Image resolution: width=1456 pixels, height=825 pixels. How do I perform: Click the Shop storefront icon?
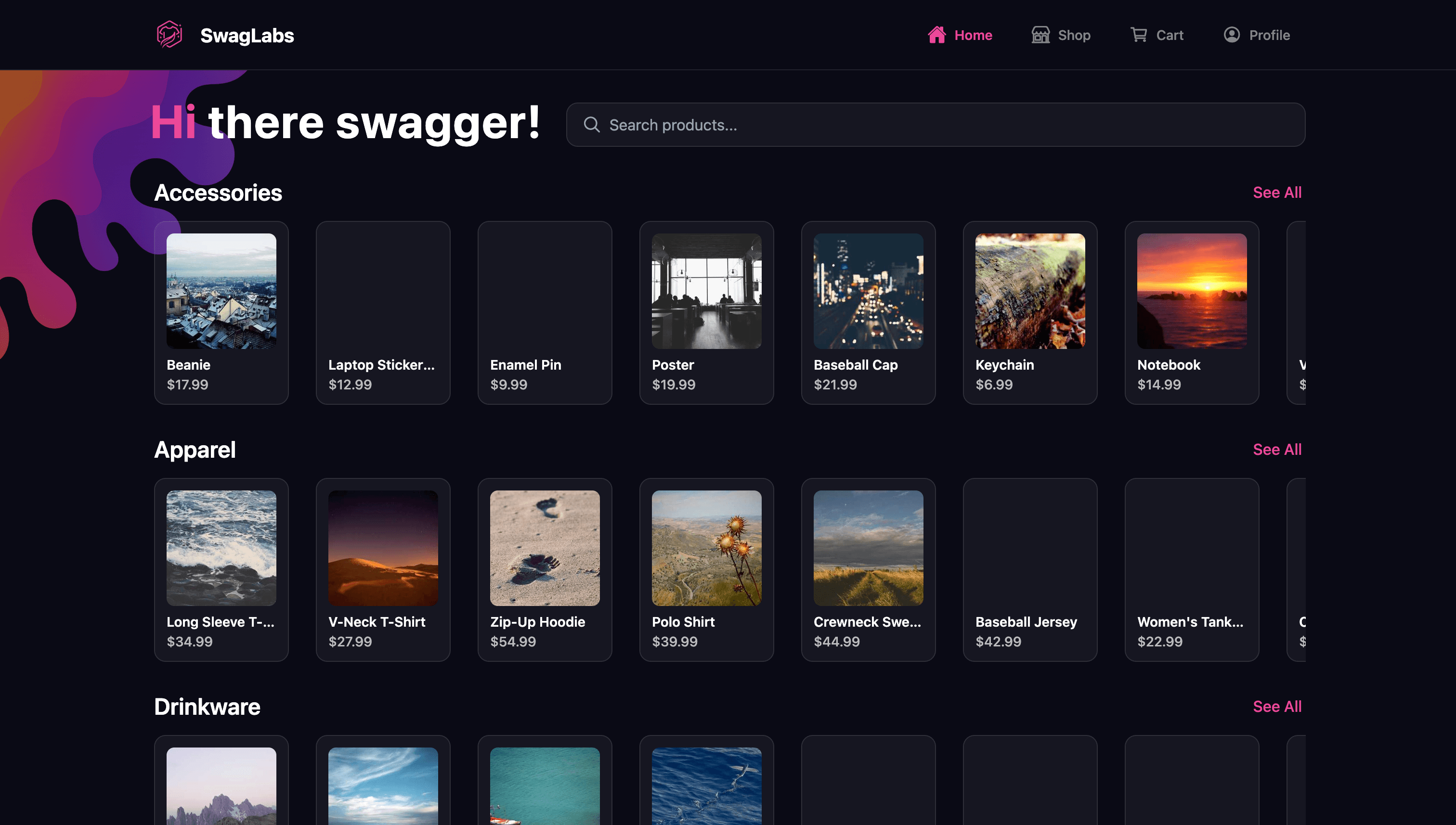click(x=1040, y=35)
